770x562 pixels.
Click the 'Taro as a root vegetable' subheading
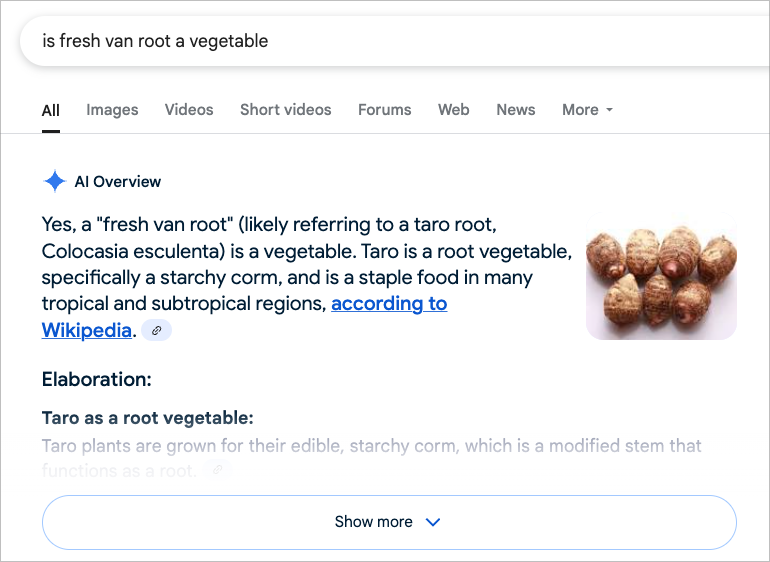click(147, 418)
